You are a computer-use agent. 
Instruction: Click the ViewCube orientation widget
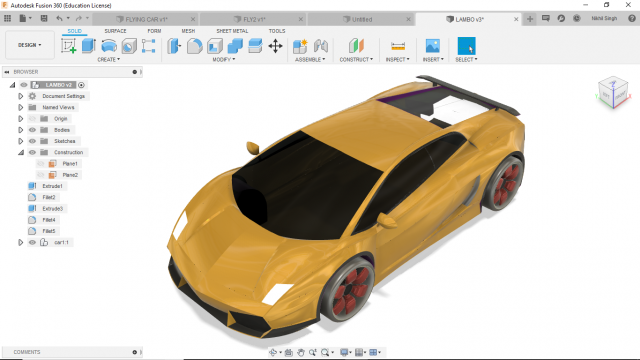613,92
